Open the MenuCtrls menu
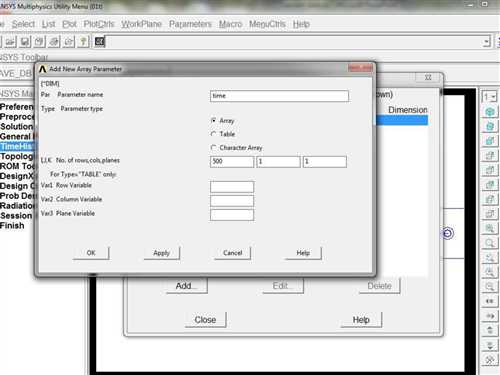This screenshot has width=500, height=375. coord(267,24)
